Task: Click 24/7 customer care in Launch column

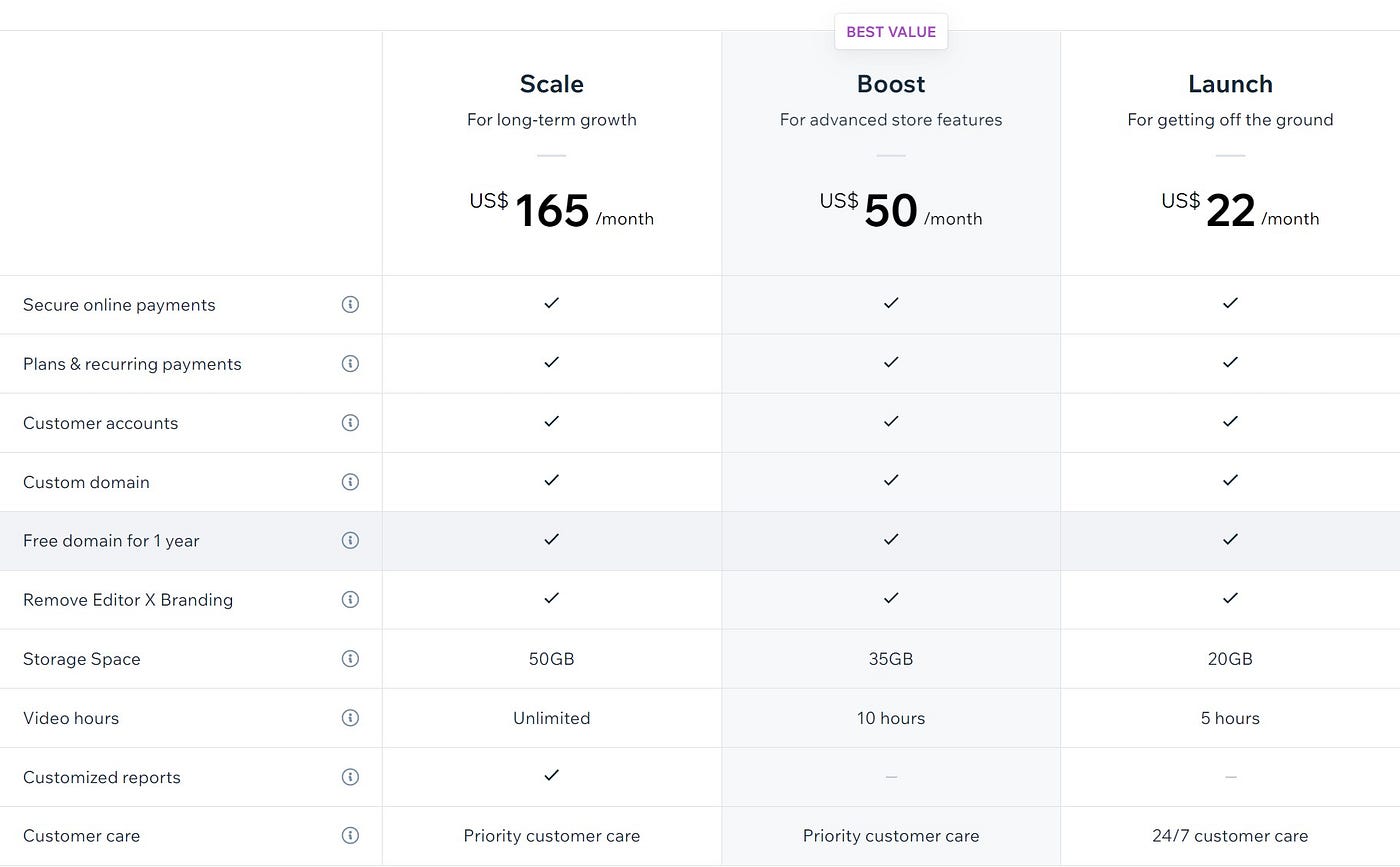Action: 1230,836
